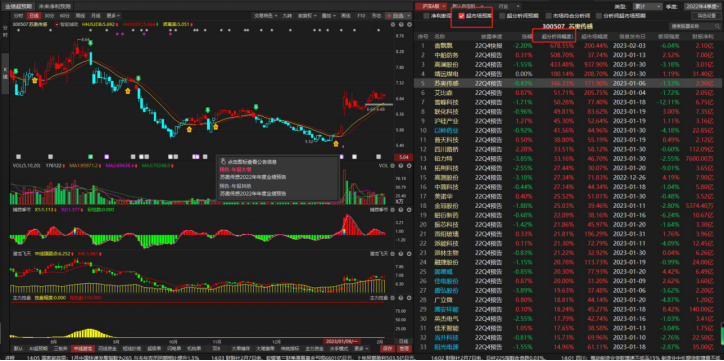This screenshot has height=361, width=724.
Task: Click the red 保存 button
Action: 388,349
